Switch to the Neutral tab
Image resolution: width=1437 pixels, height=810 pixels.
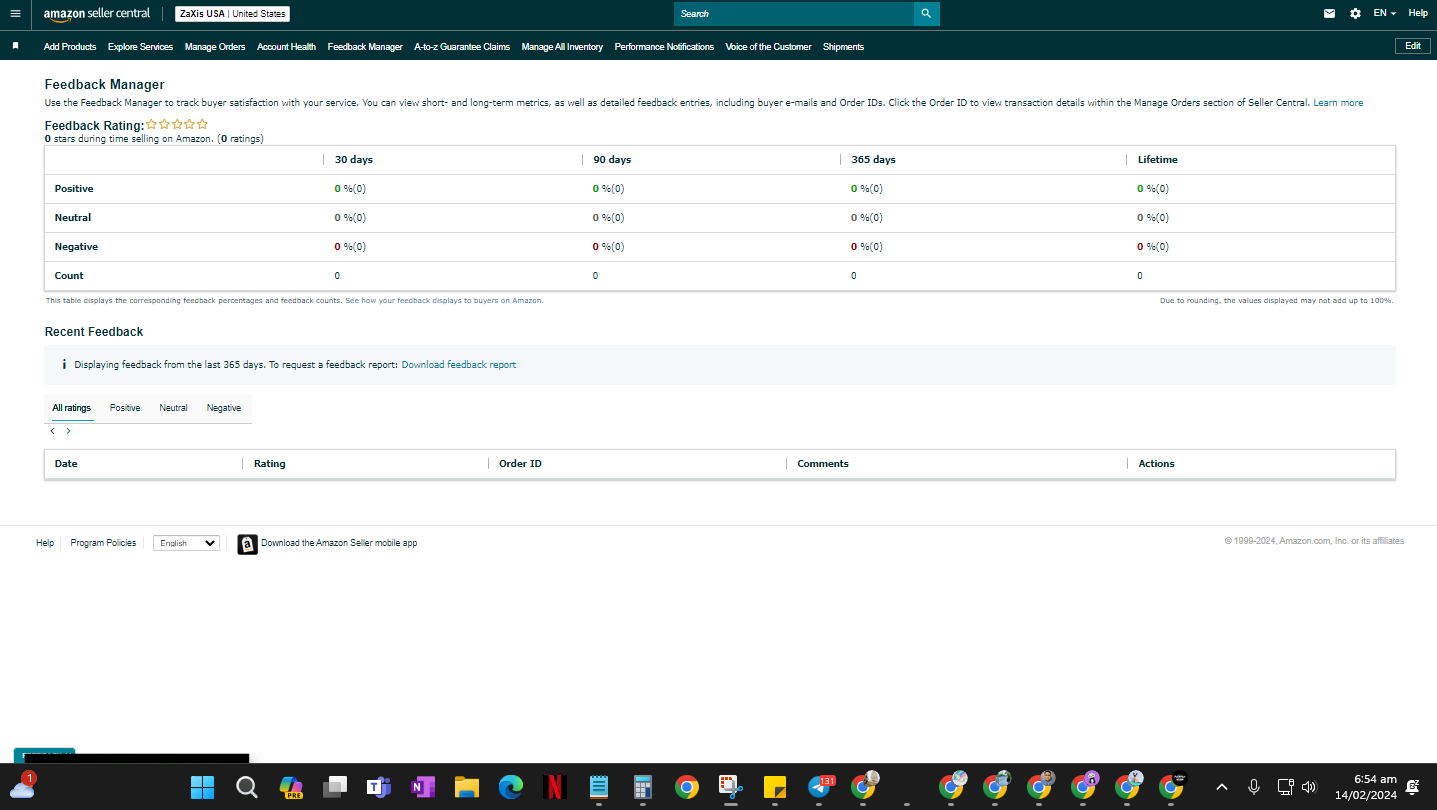[173, 408]
